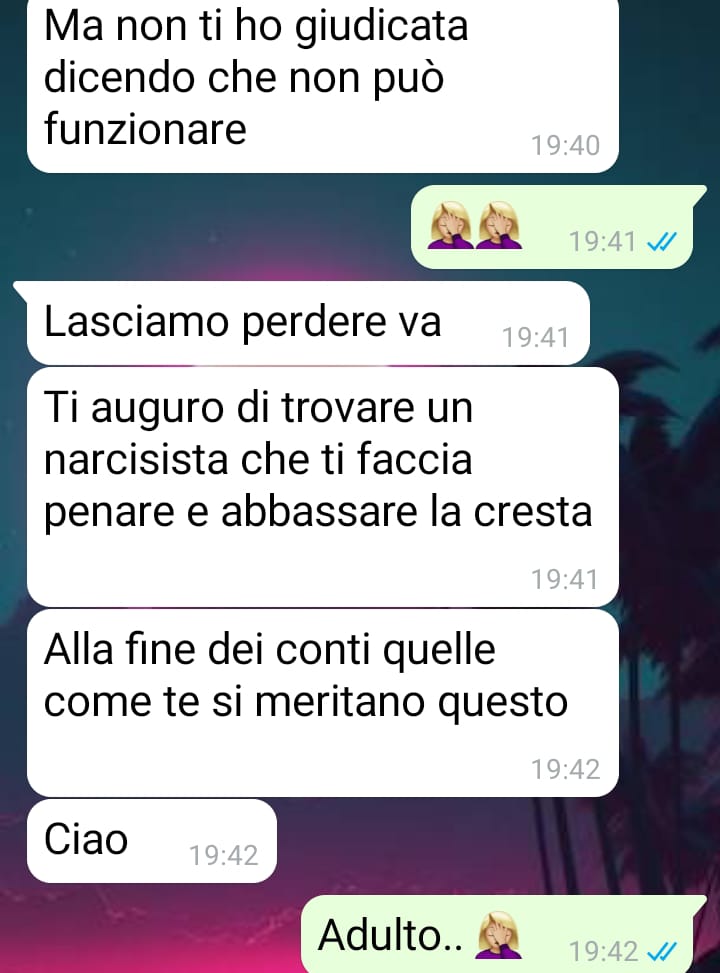Screen dimensions: 720x973
Task: Tap the 19:41 timestamp beside 'Lasciamo perdere va'
Action: [536, 338]
